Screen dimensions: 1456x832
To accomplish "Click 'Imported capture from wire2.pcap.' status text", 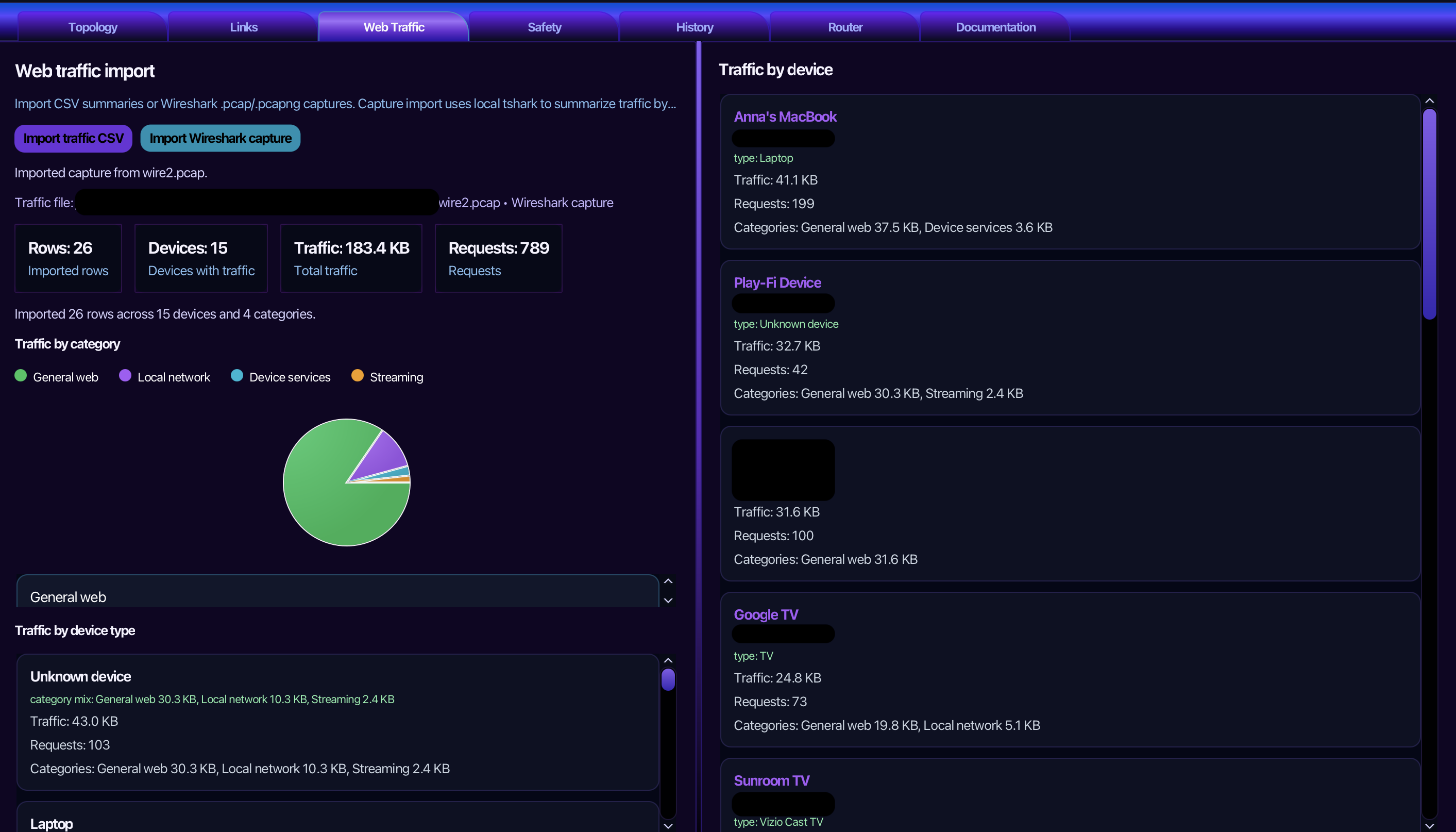I will [x=111, y=173].
